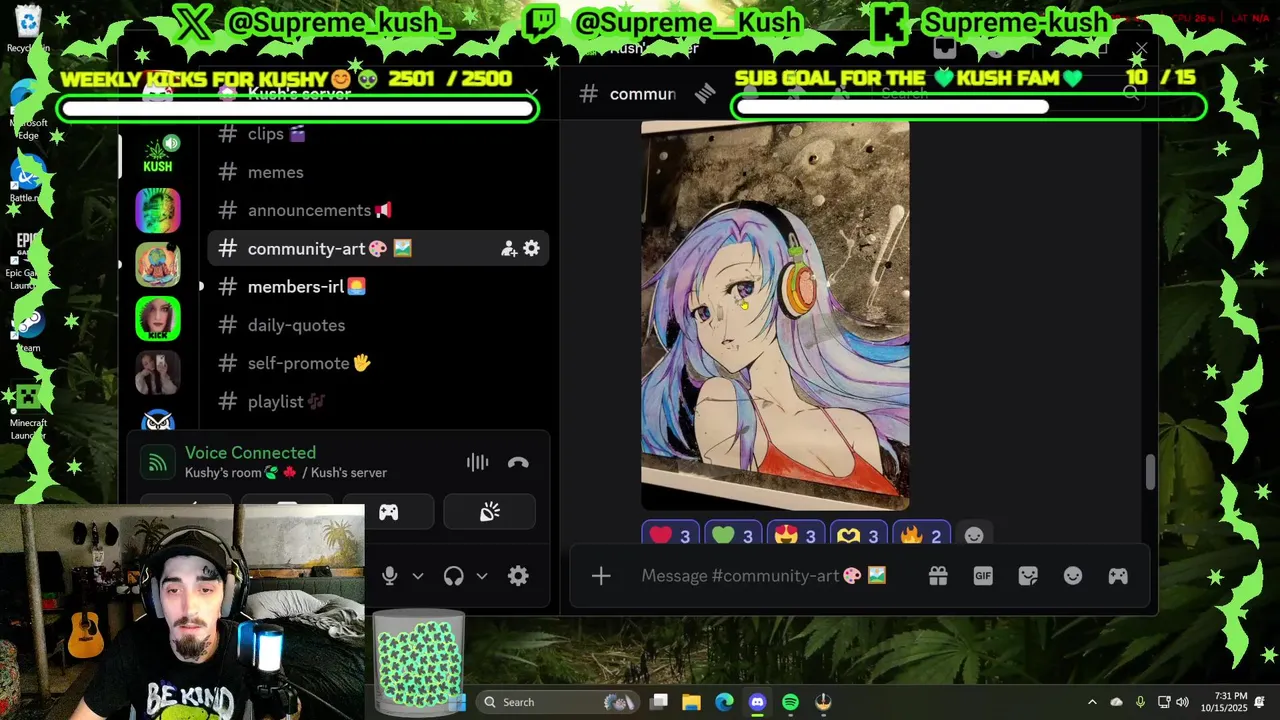The image size is (1280, 720).
Task: Open Recycle Bin on desktop
Action: pyautogui.click(x=28, y=28)
